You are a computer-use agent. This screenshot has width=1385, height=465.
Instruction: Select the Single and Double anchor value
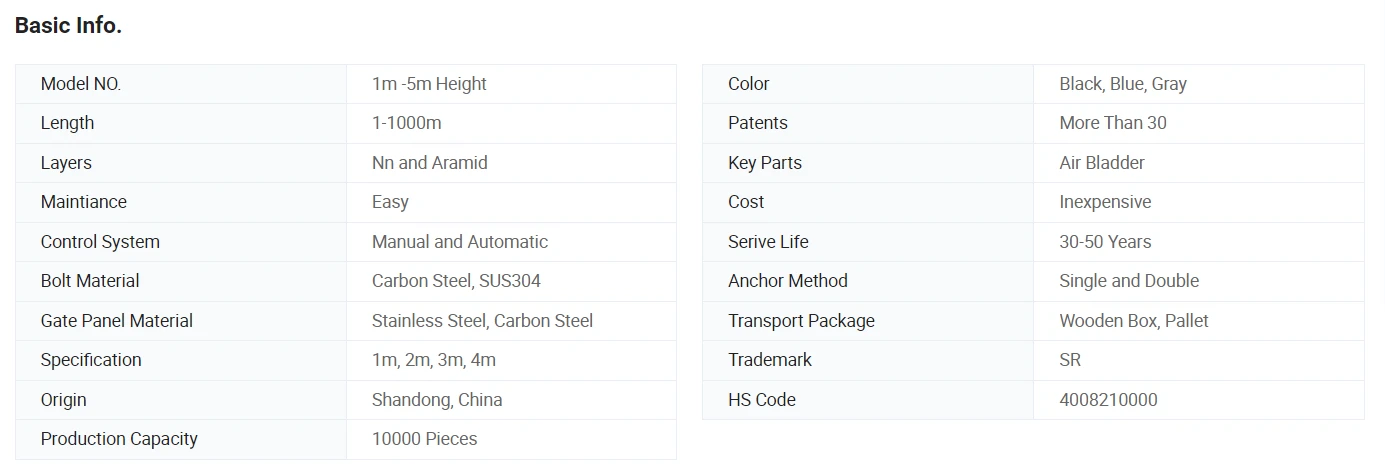(x=1129, y=281)
